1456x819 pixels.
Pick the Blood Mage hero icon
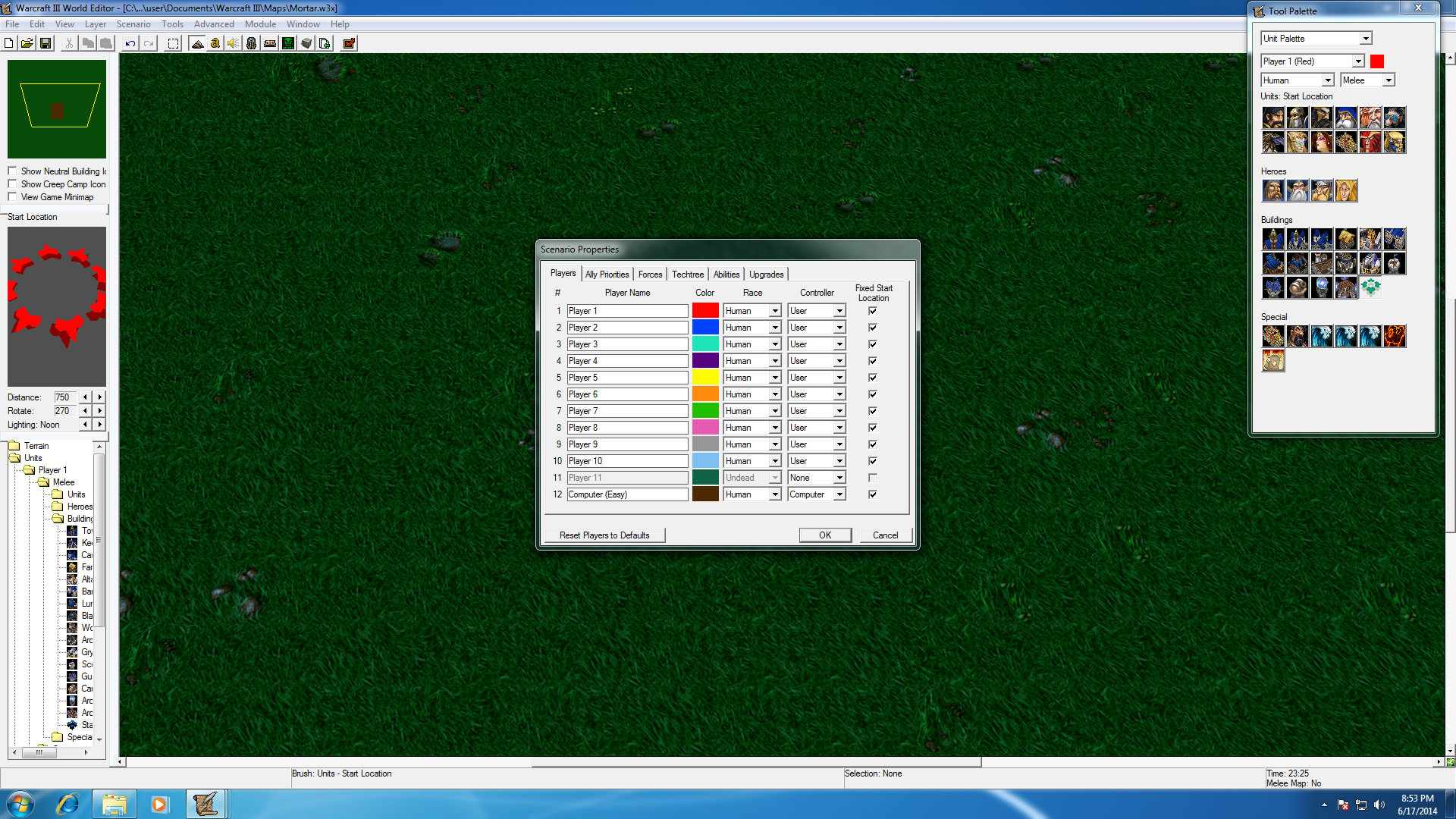(x=1346, y=190)
